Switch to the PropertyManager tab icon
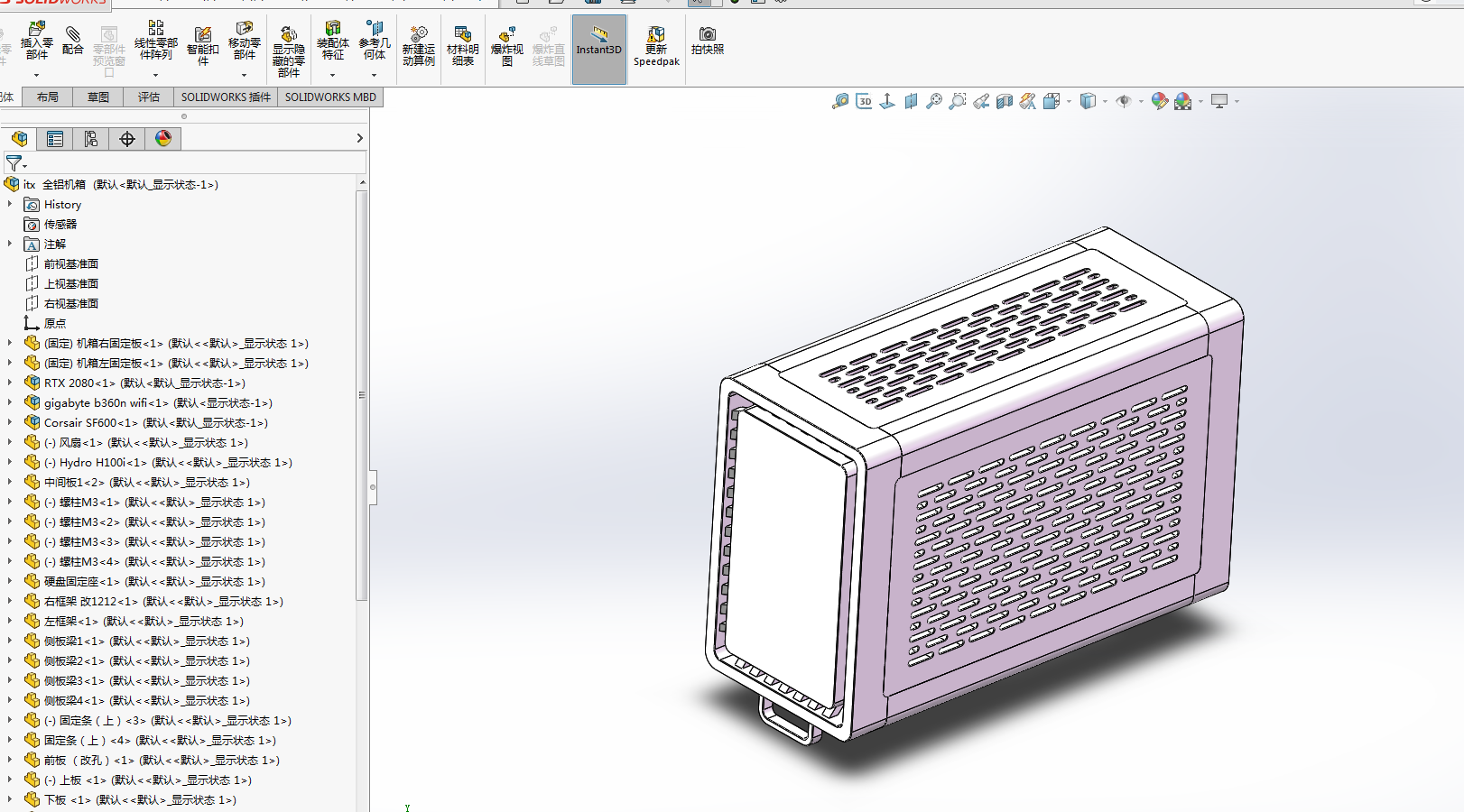This screenshot has width=1464, height=812. click(x=55, y=138)
